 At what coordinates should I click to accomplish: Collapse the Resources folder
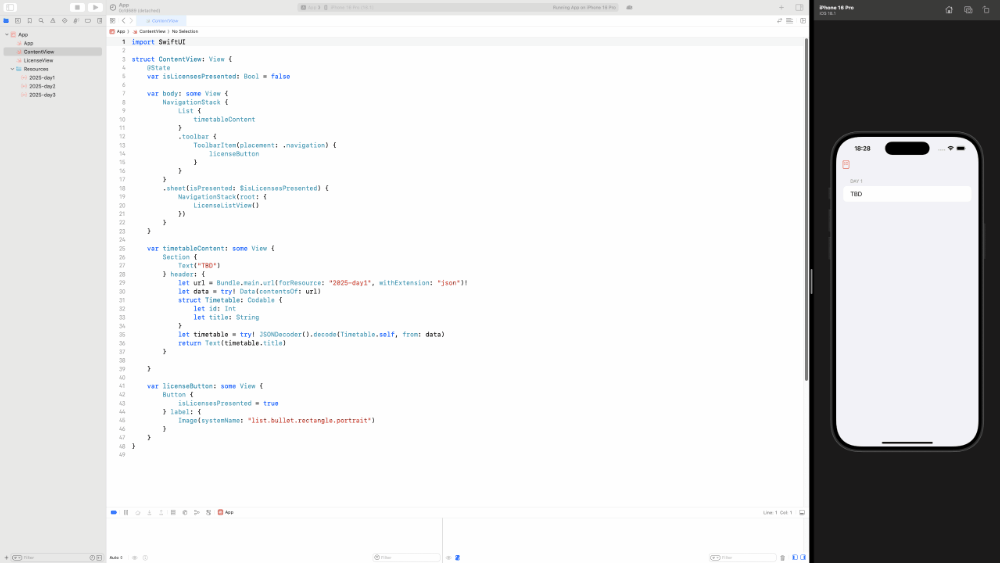coord(12,69)
